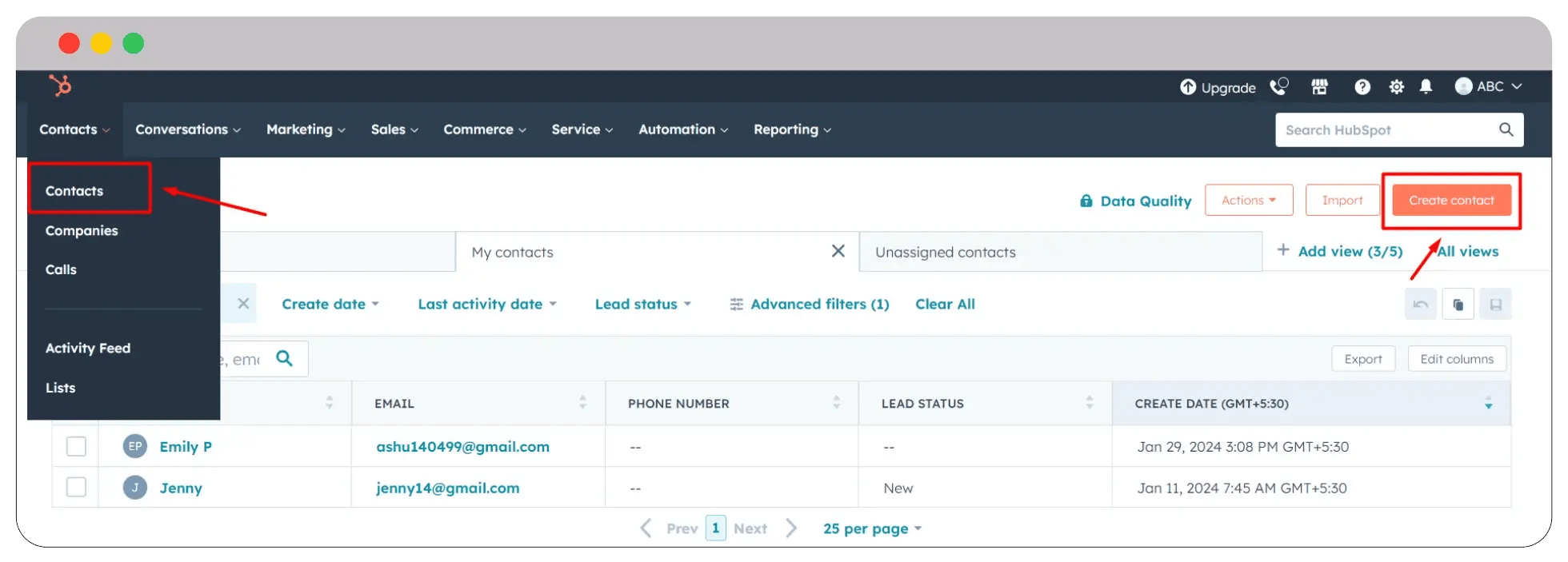Click the table search magnifier icon
Screen dimensions: 1568x562
[x=284, y=358]
